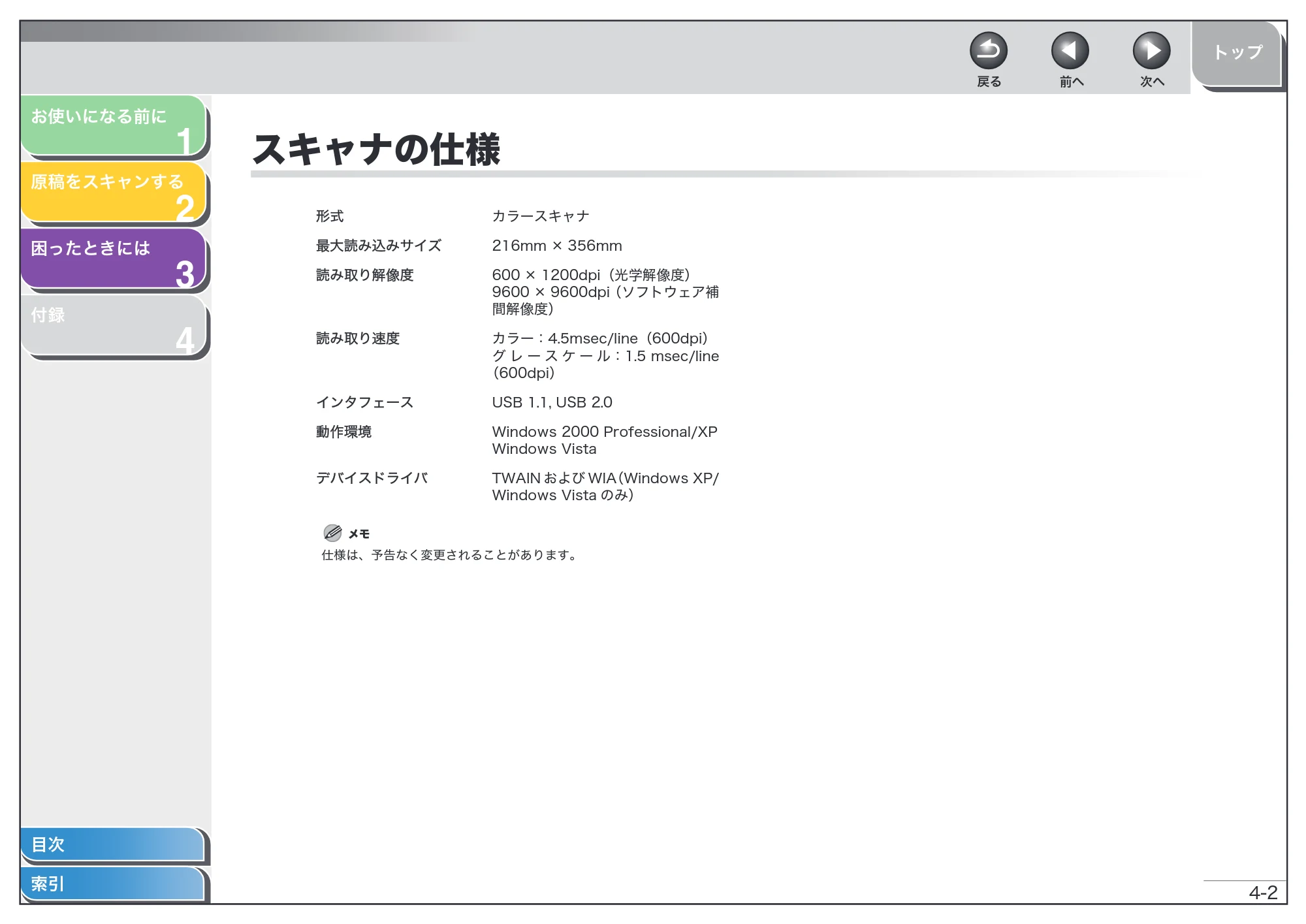This screenshot has width=1306, height=924.
Task: Click the カラースキャナ value
Action: point(541,216)
